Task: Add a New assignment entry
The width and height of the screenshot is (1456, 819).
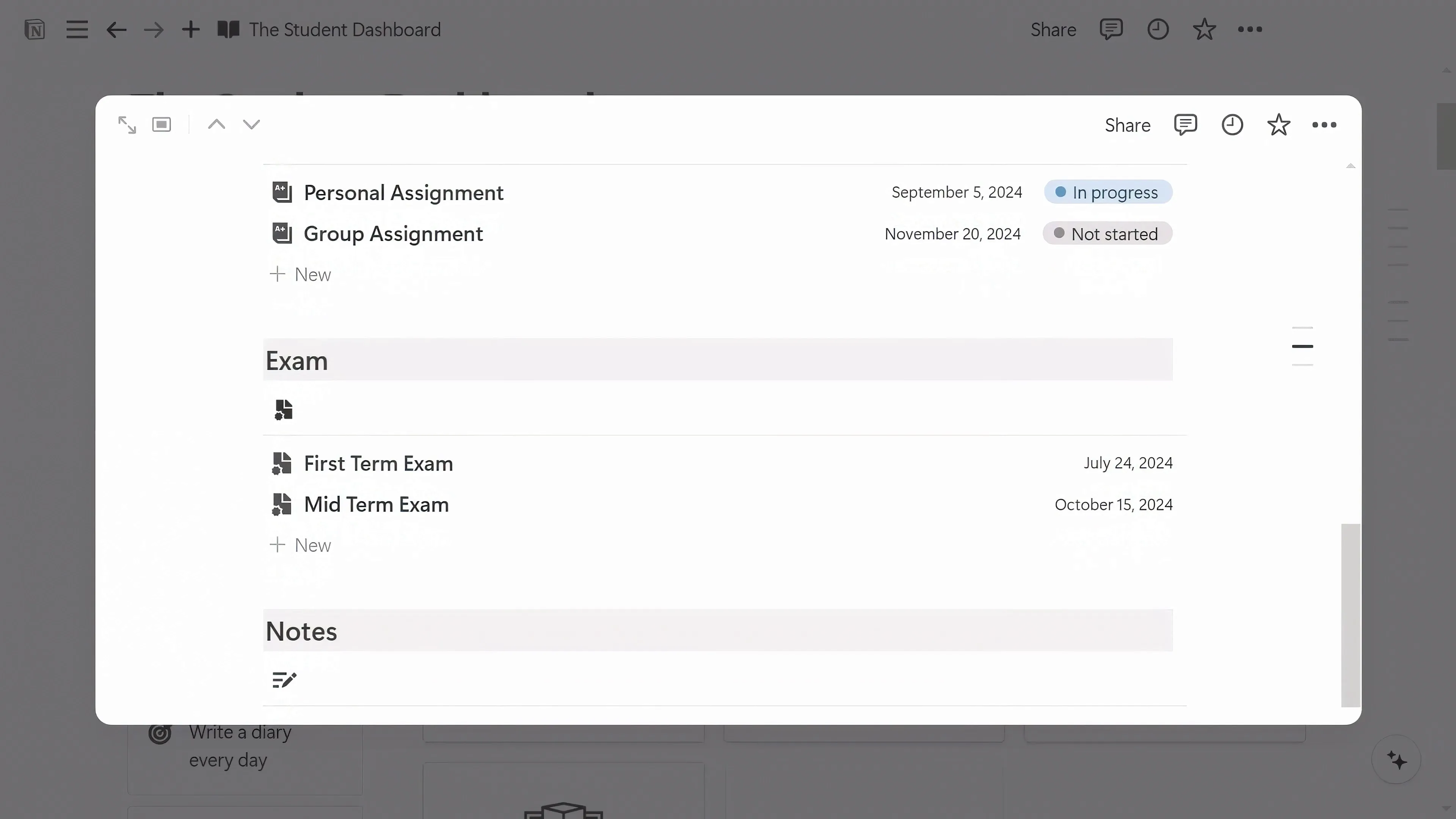Action: point(301,274)
